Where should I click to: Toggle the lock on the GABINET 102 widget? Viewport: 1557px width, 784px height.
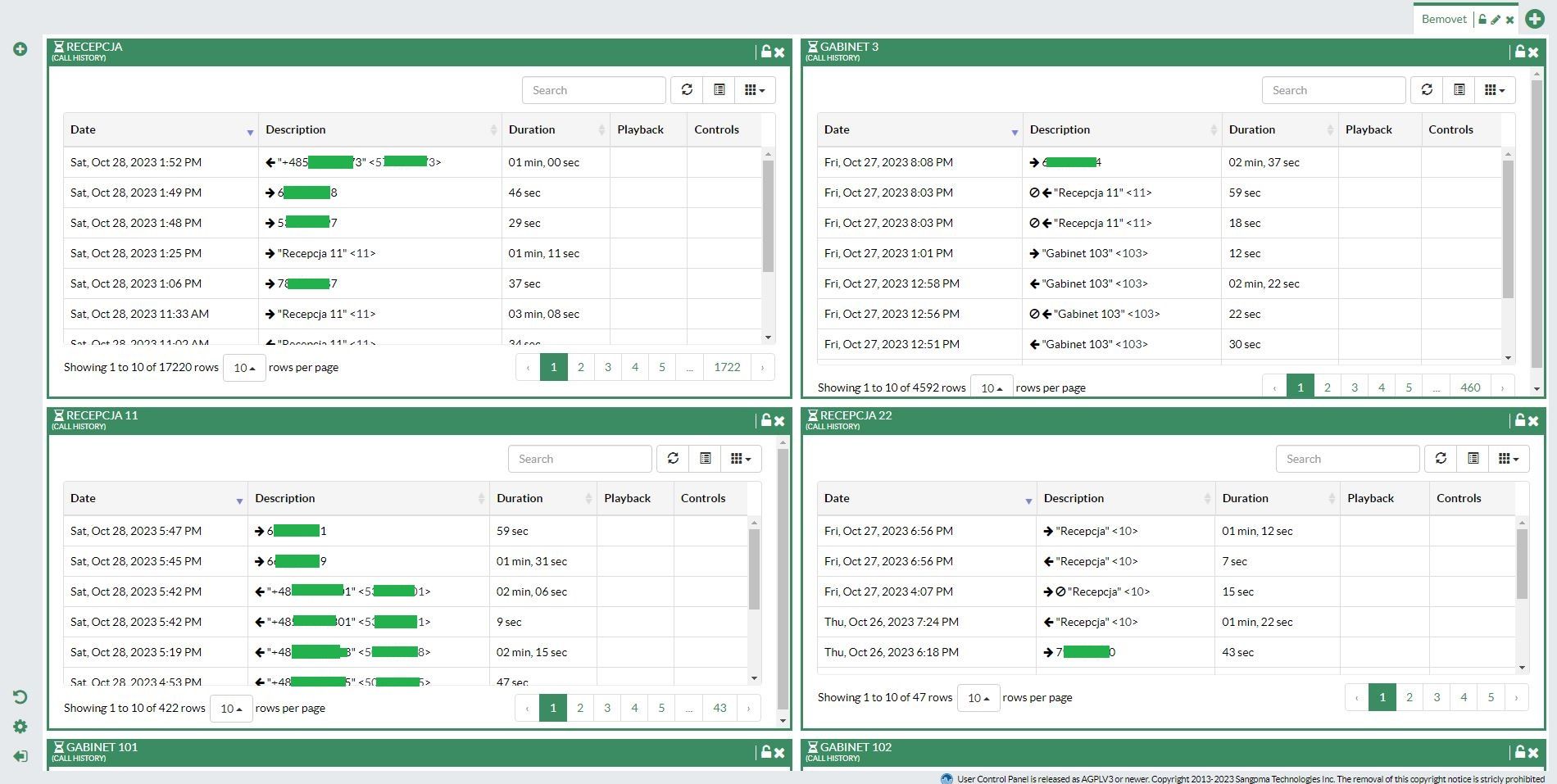tap(1519, 752)
